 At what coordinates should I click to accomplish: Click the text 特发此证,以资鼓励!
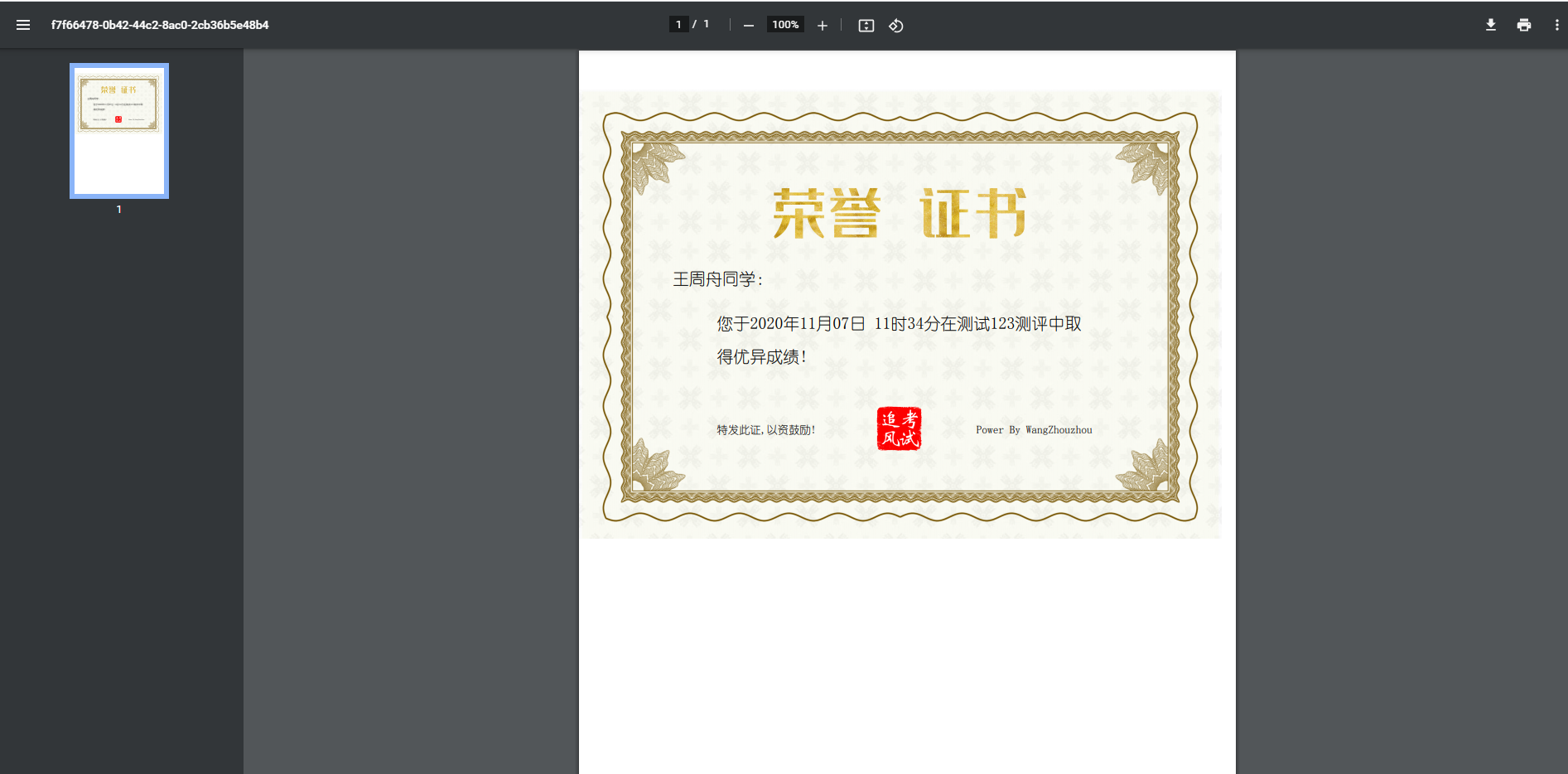point(766,430)
